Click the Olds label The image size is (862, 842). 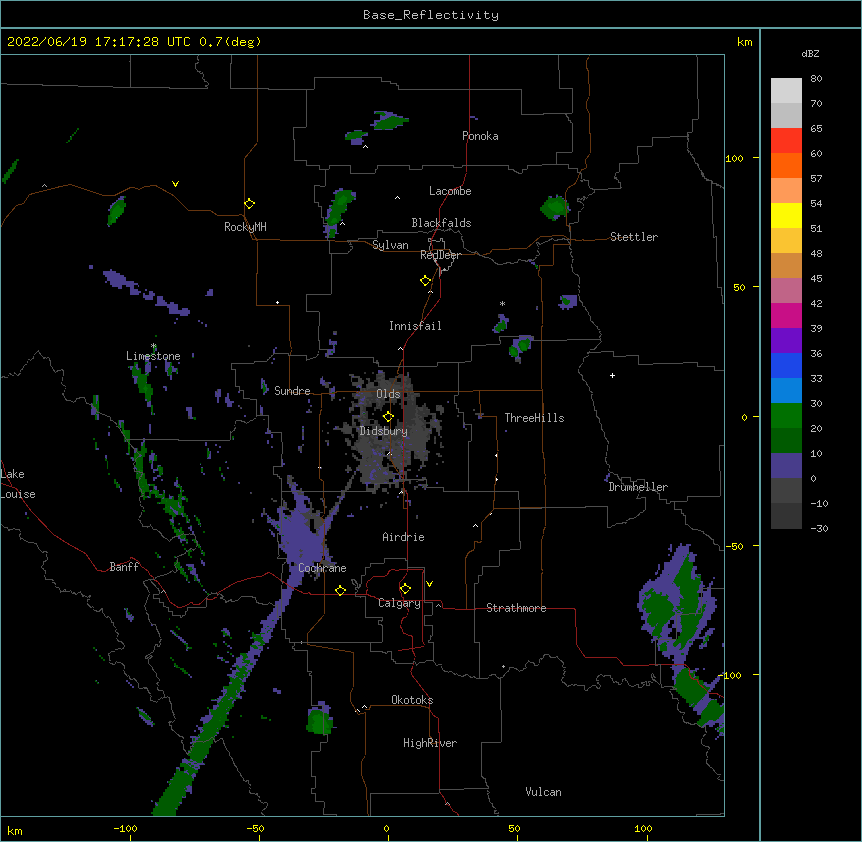point(388,394)
